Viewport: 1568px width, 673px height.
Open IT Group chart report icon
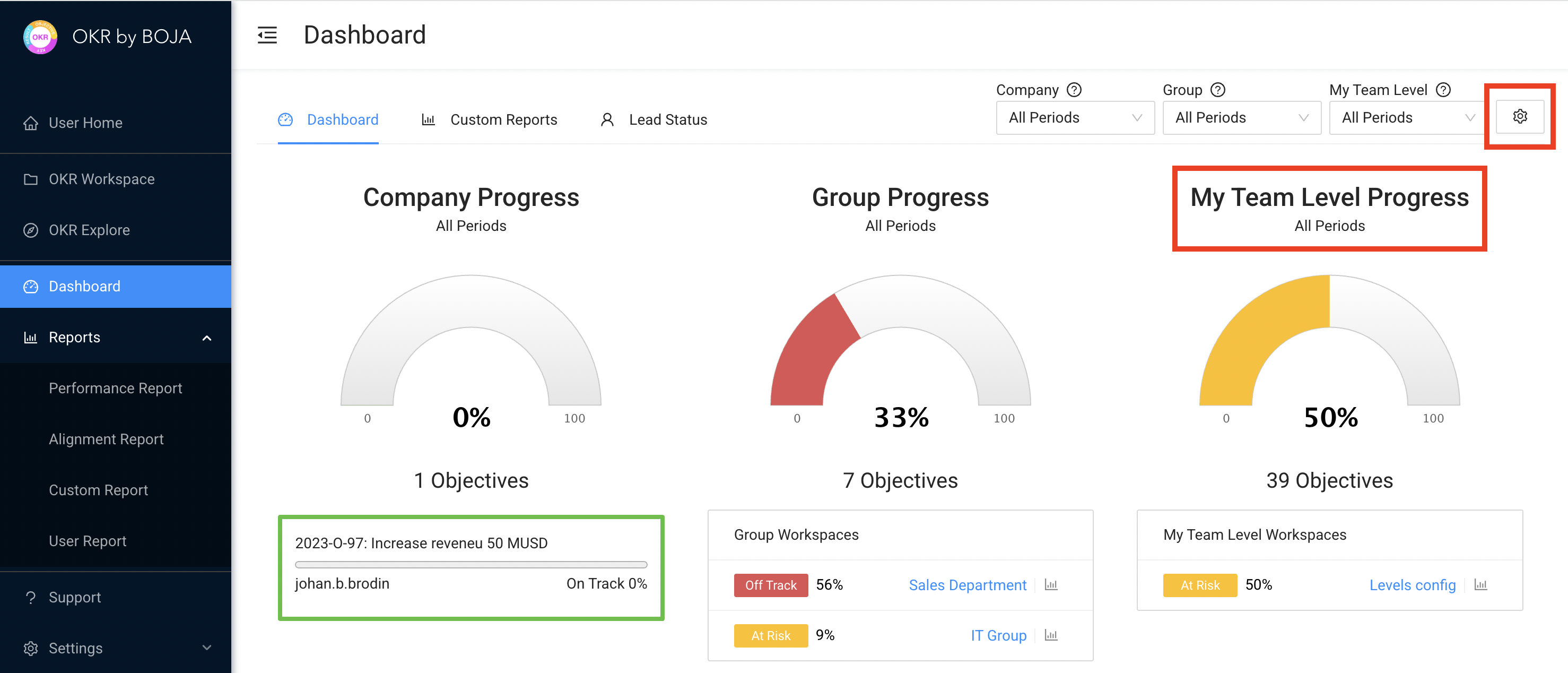[x=1051, y=635]
